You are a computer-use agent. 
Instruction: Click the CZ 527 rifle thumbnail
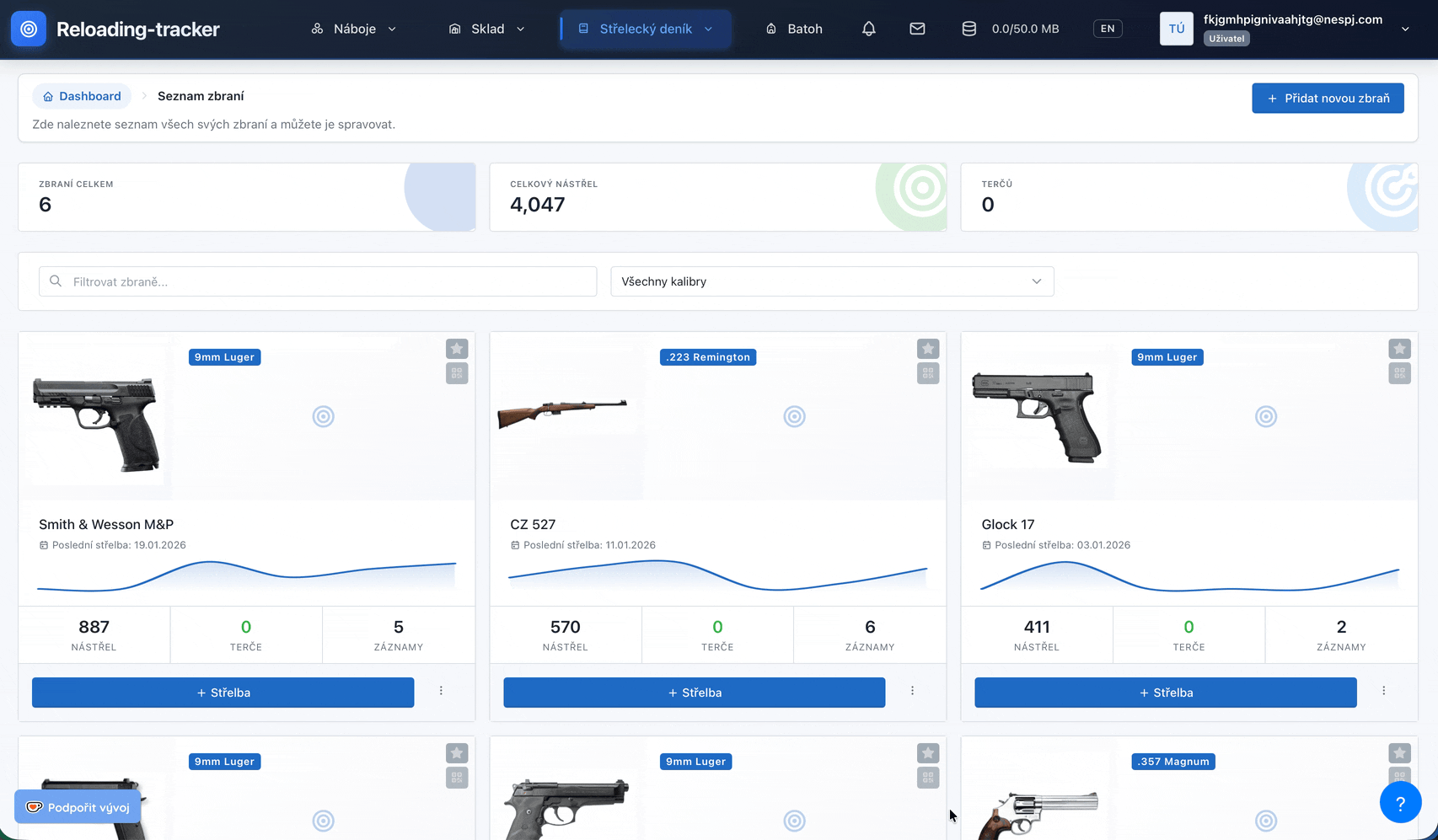562,413
